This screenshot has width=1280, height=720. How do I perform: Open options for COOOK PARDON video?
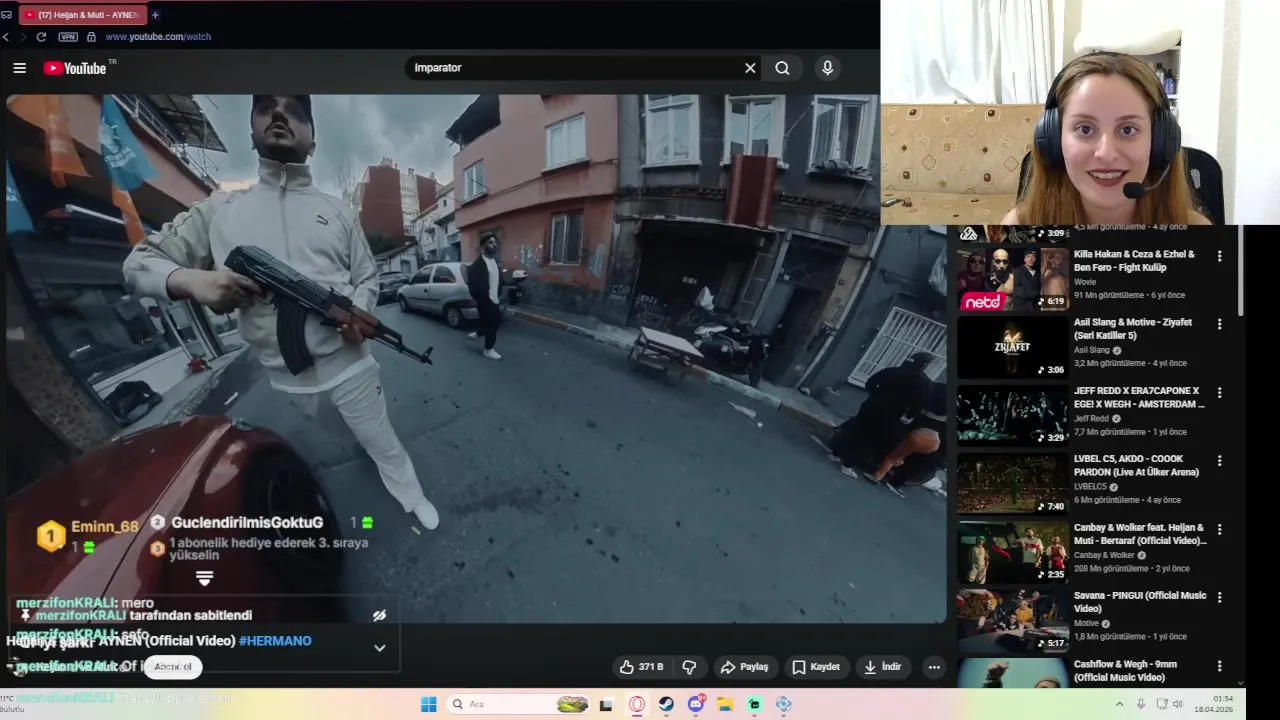click(x=1219, y=460)
